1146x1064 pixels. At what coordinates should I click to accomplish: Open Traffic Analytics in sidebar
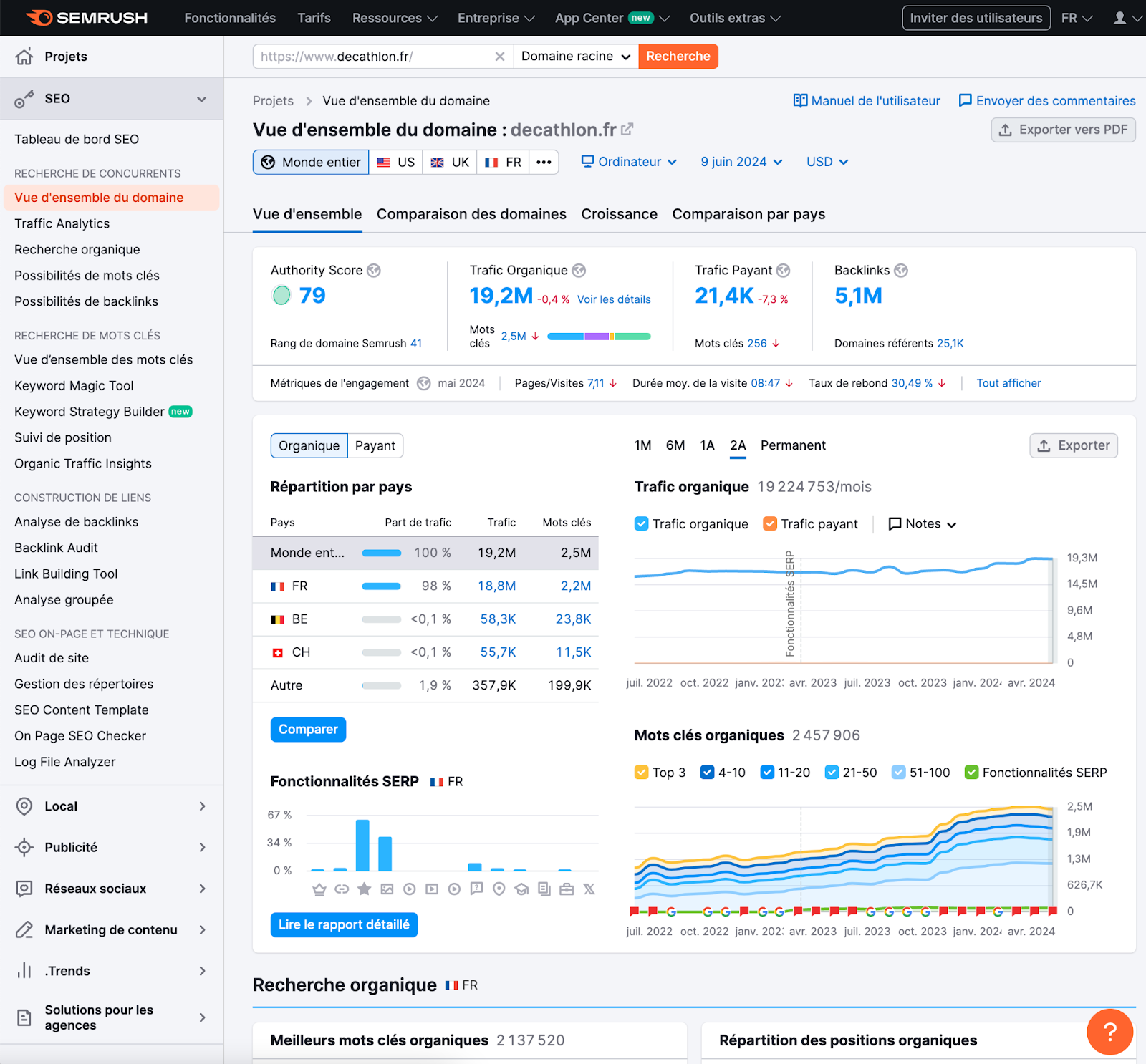(x=62, y=224)
